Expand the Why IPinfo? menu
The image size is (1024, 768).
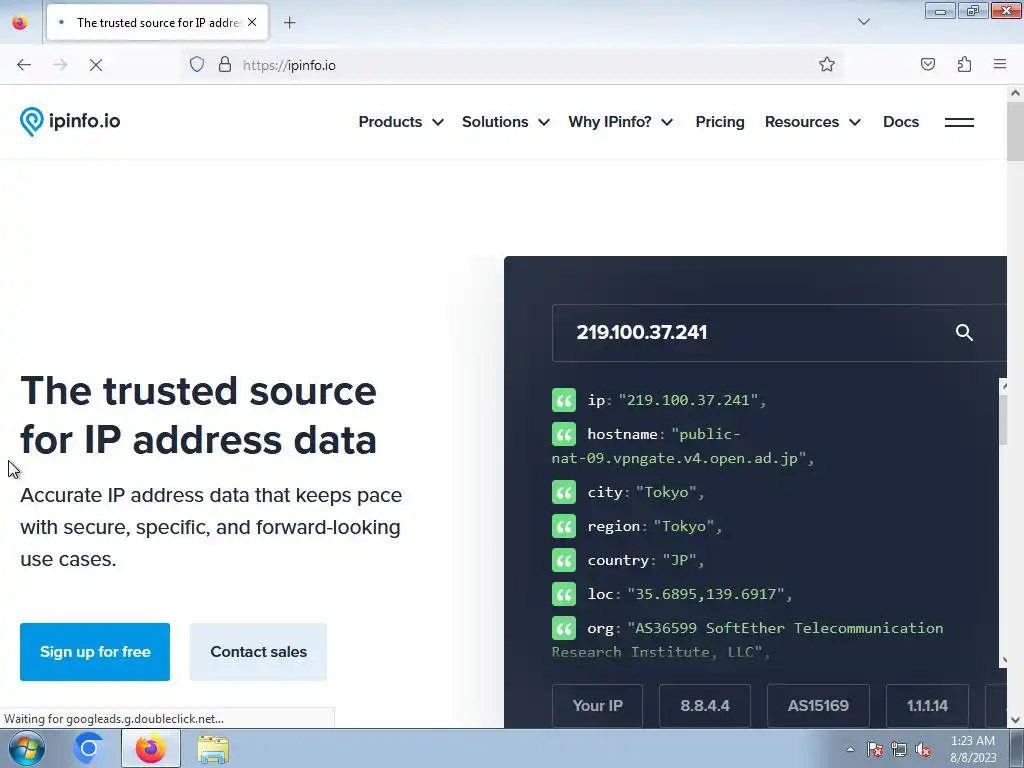click(620, 122)
